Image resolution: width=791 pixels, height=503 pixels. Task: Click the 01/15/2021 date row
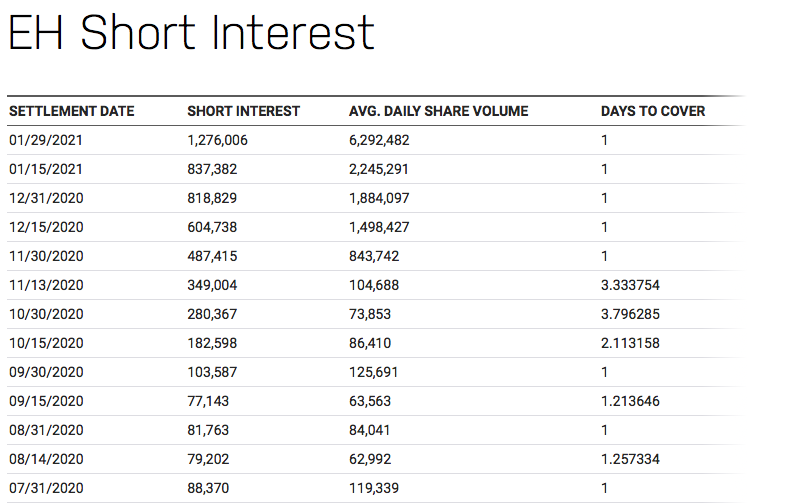click(46, 169)
